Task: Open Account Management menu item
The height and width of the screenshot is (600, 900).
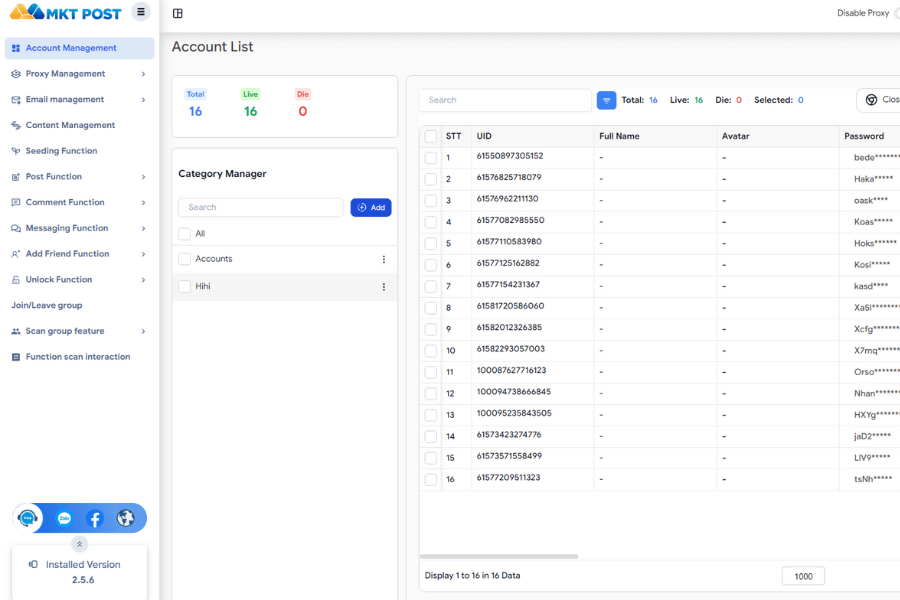Action: click(80, 48)
